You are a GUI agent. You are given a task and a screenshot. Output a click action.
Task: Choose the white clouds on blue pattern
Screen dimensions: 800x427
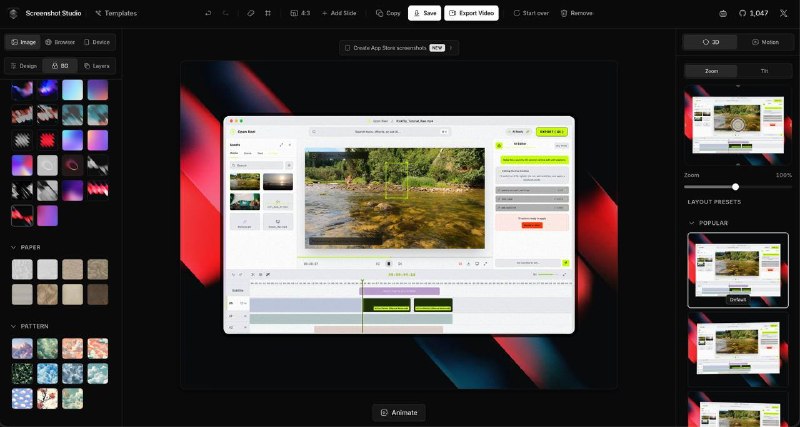tap(22, 399)
